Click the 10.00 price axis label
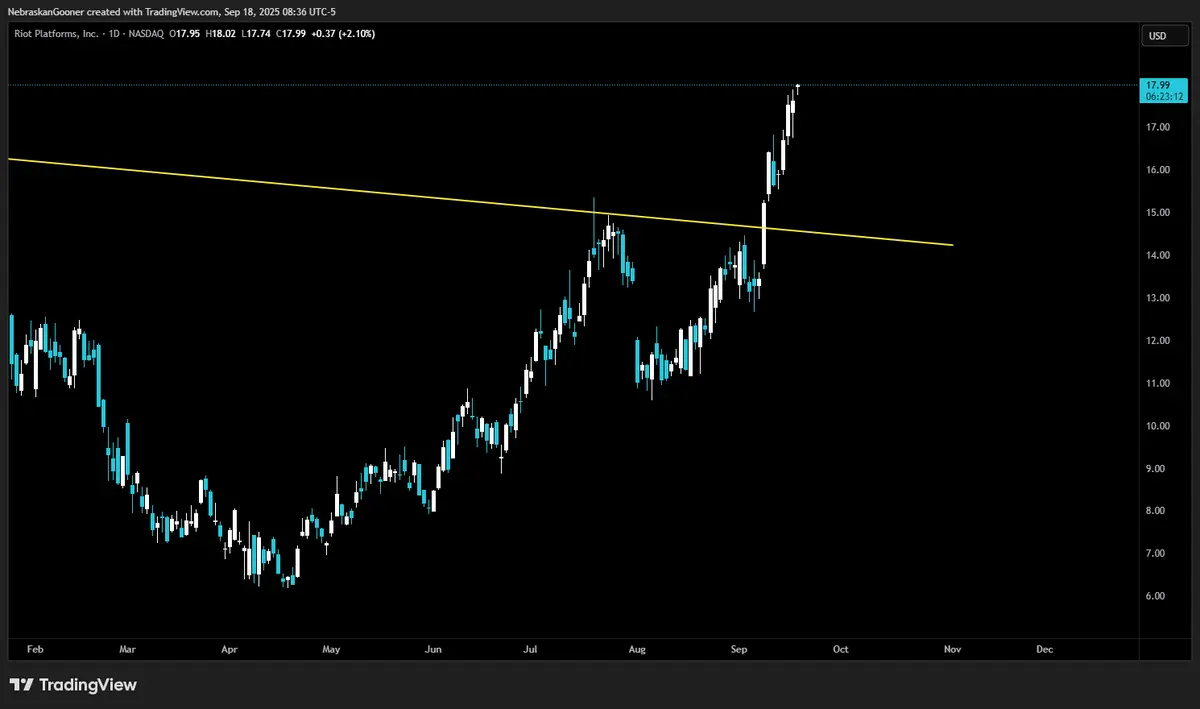Image resolution: width=1200 pixels, height=709 pixels. coord(1158,426)
